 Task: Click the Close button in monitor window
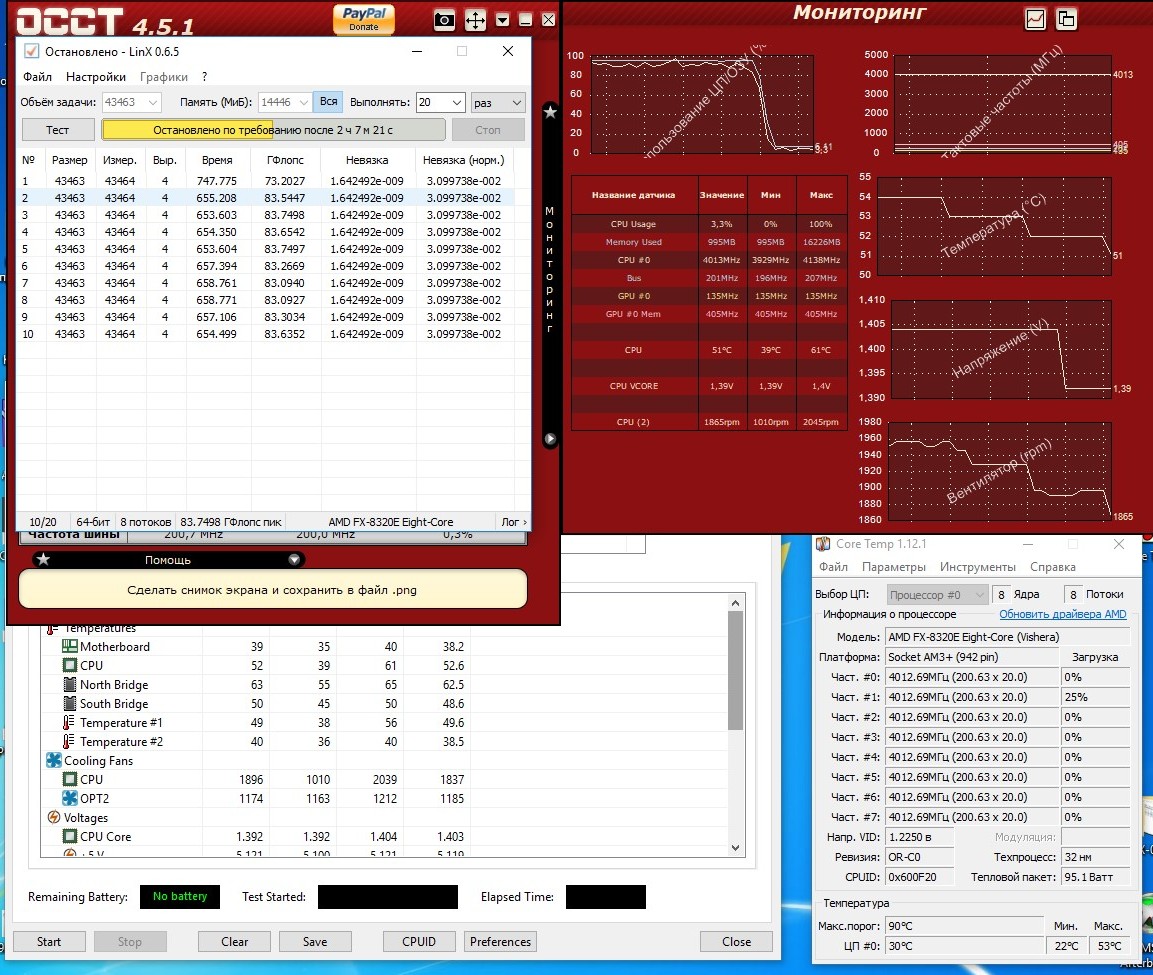(x=736, y=941)
